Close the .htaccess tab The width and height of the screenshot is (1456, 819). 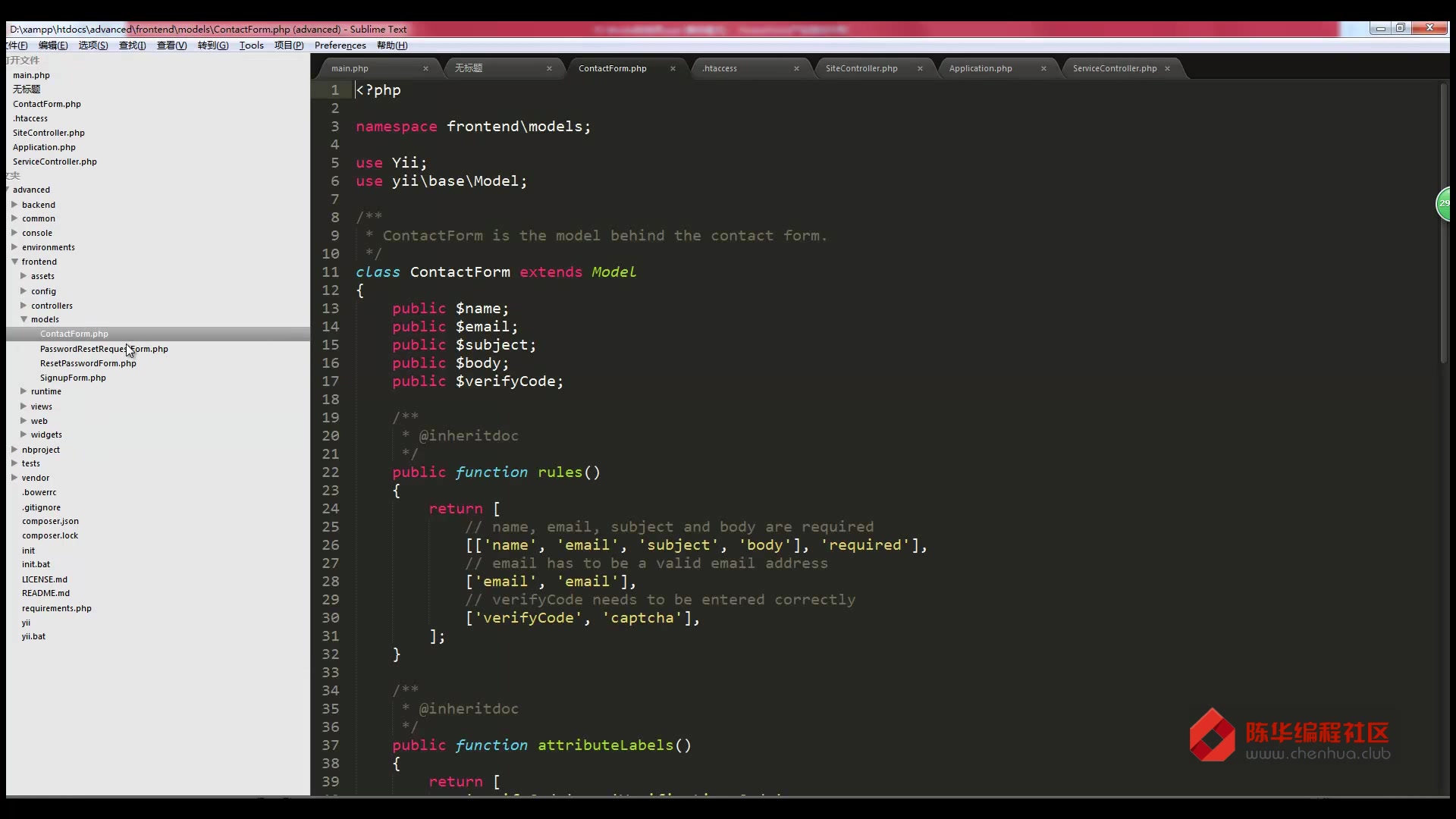[796, 68]
